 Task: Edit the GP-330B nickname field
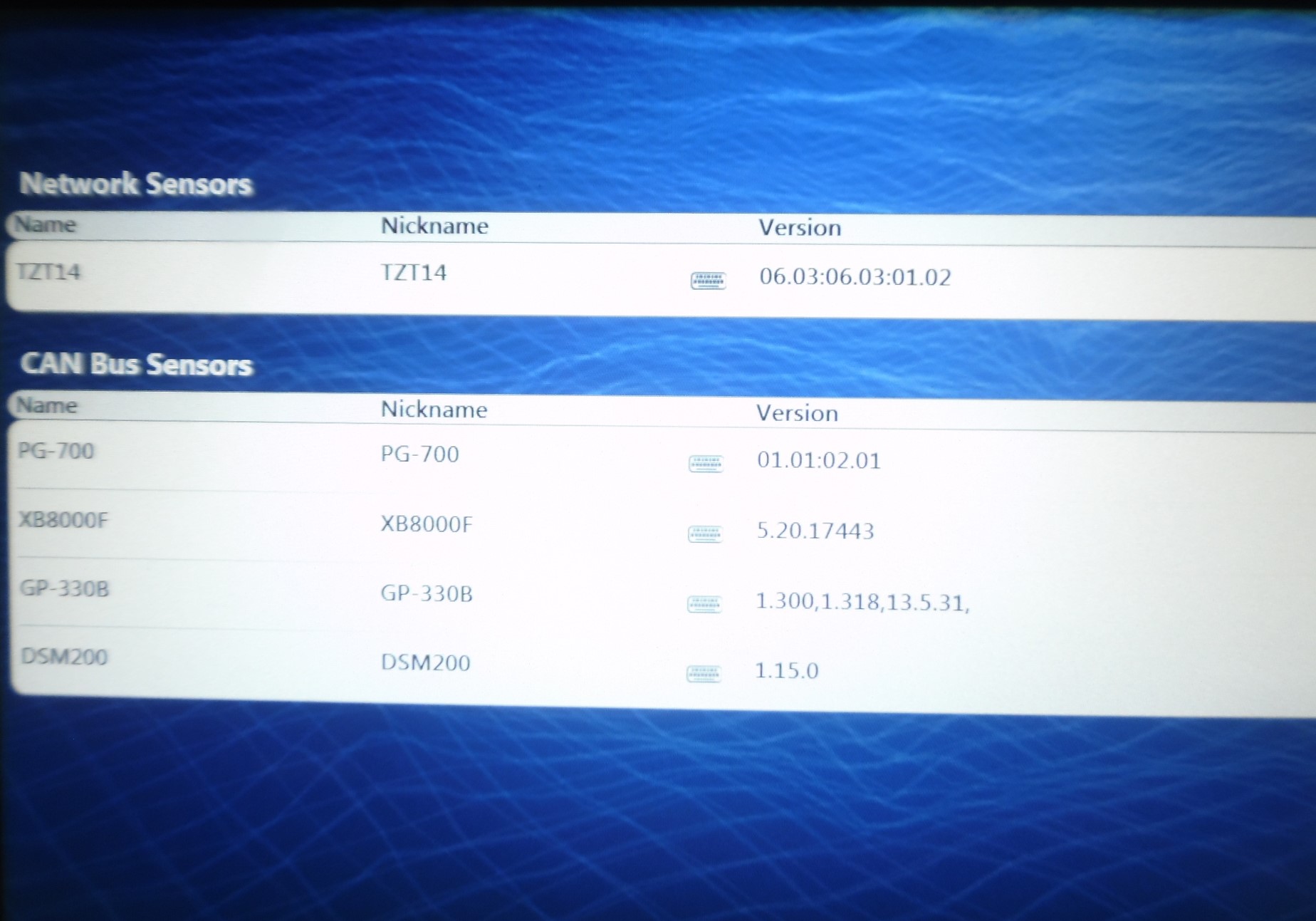coord(426,593)
